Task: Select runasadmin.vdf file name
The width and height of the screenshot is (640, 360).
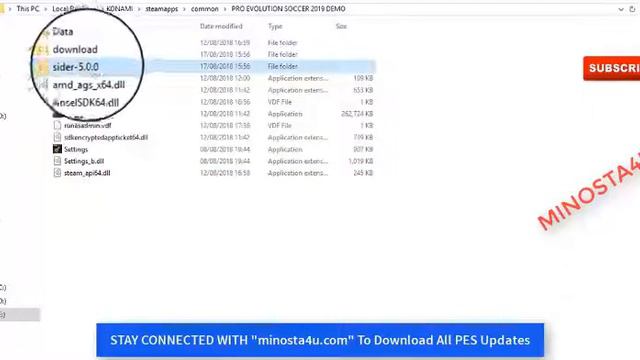Action: pyautogui.click(x=87, y=125)
